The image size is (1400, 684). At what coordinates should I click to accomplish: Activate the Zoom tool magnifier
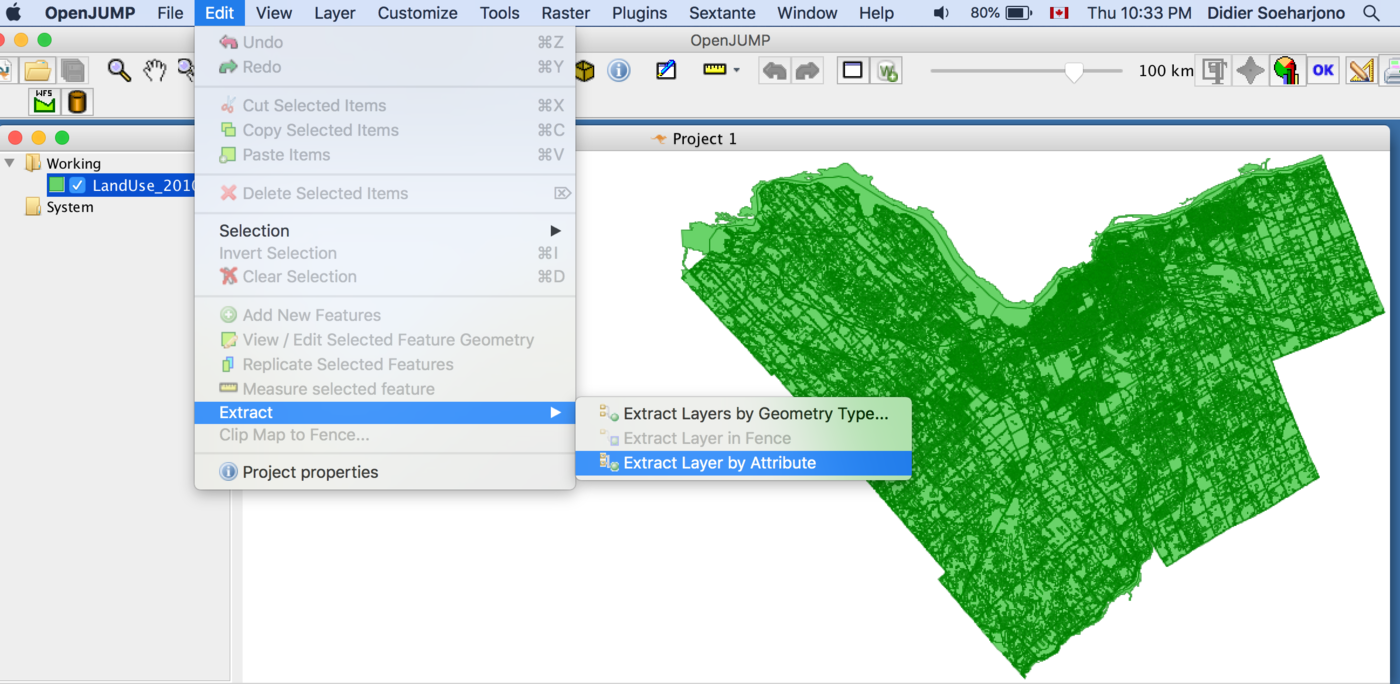tap(119, 70)
